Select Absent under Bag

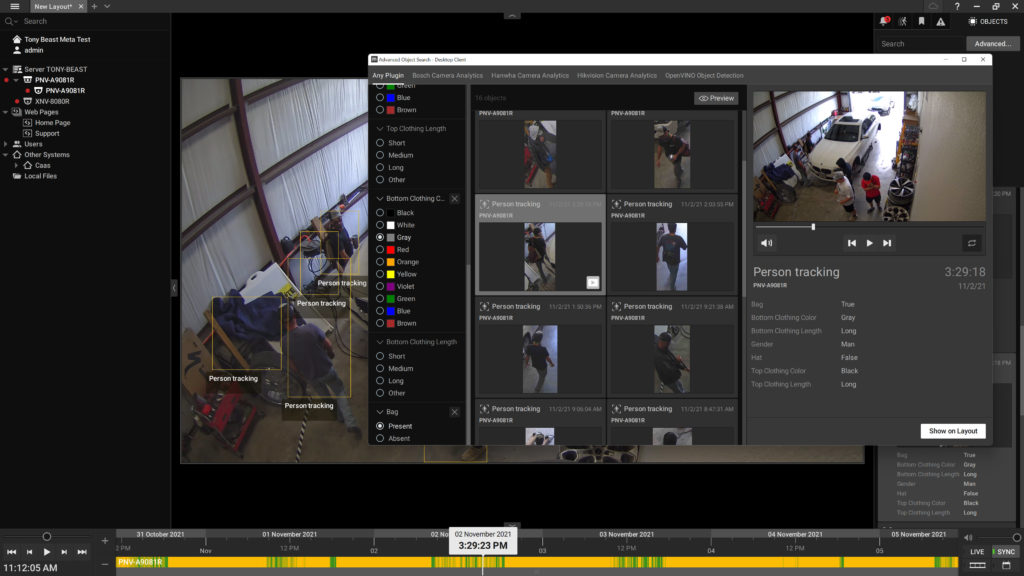click(380, 439)
